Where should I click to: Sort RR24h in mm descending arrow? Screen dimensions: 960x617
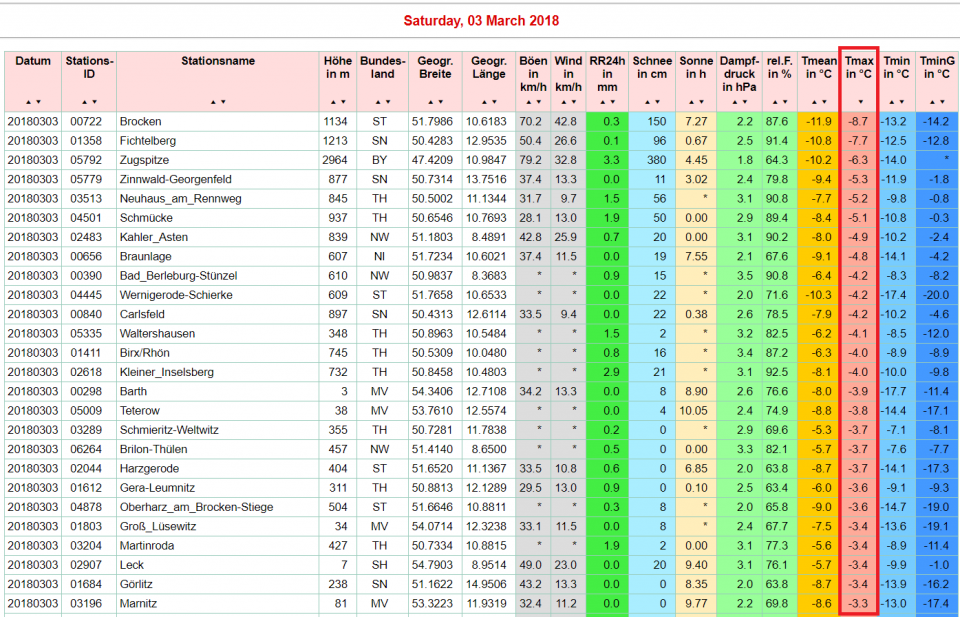612,102
